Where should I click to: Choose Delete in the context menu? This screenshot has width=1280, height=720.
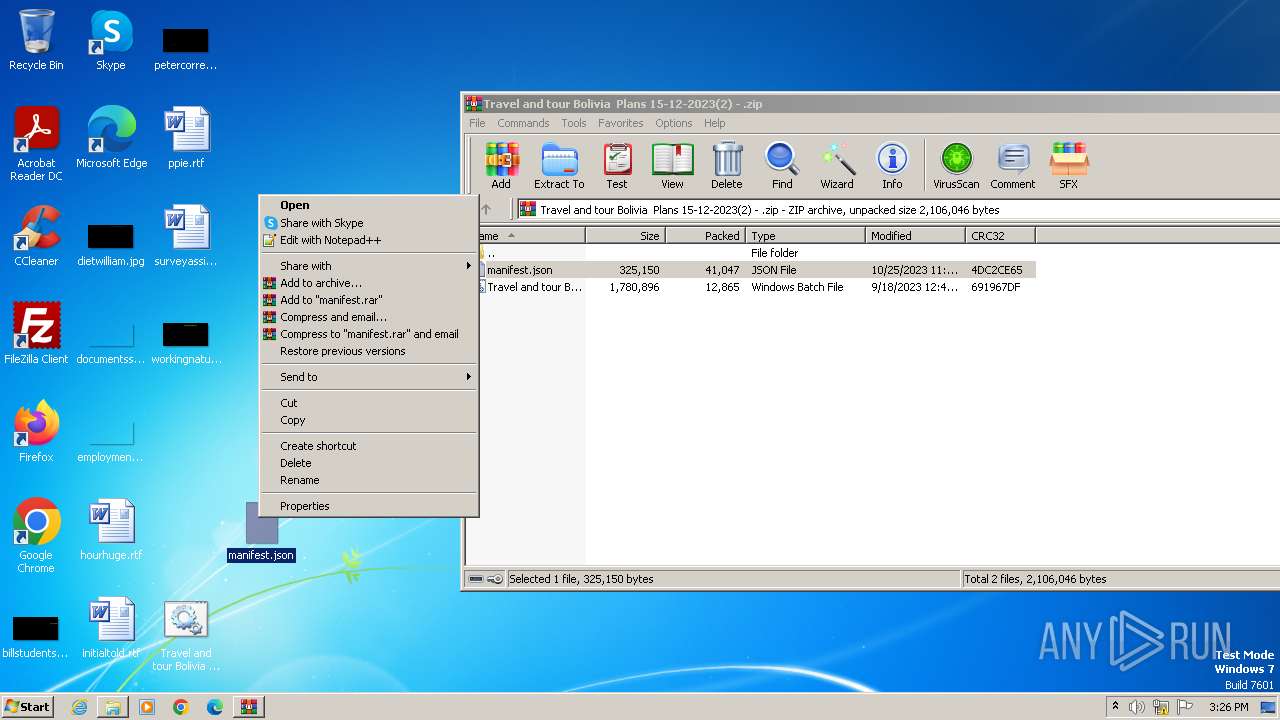369,463
